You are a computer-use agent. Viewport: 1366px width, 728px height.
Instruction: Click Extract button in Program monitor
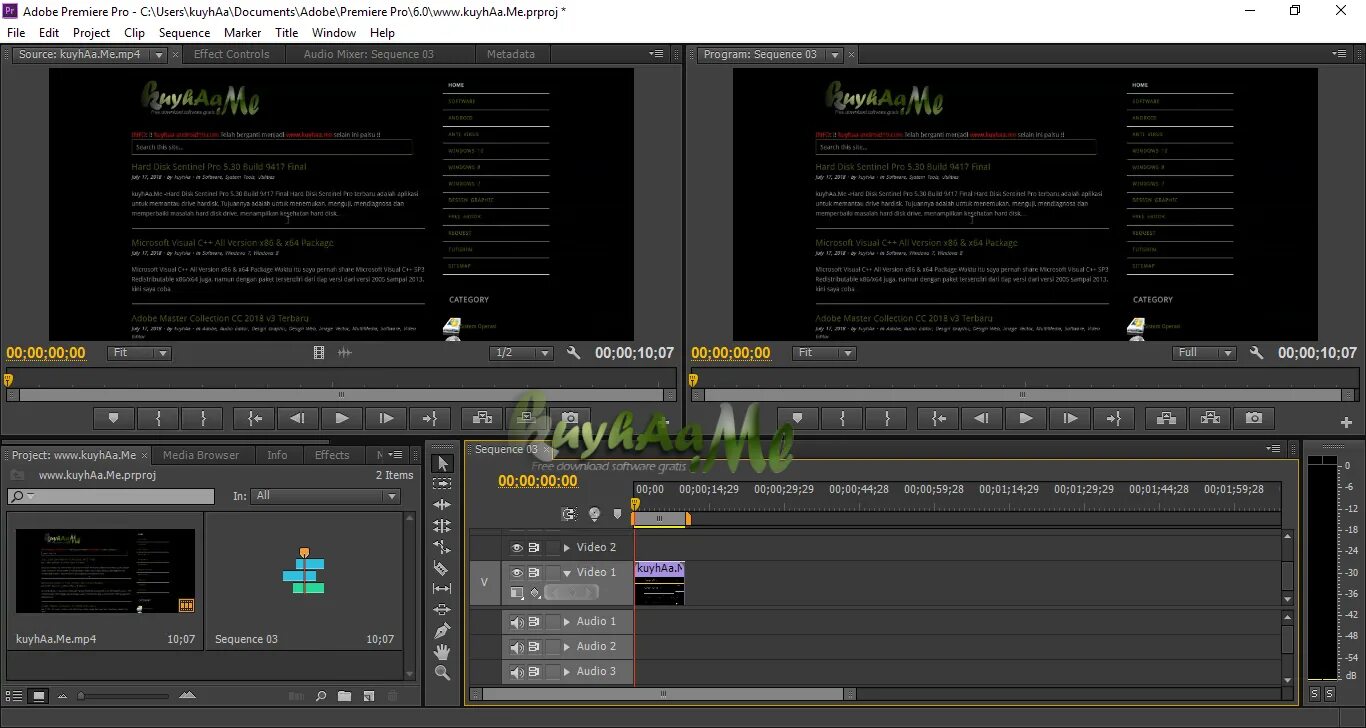(1210, 418)
